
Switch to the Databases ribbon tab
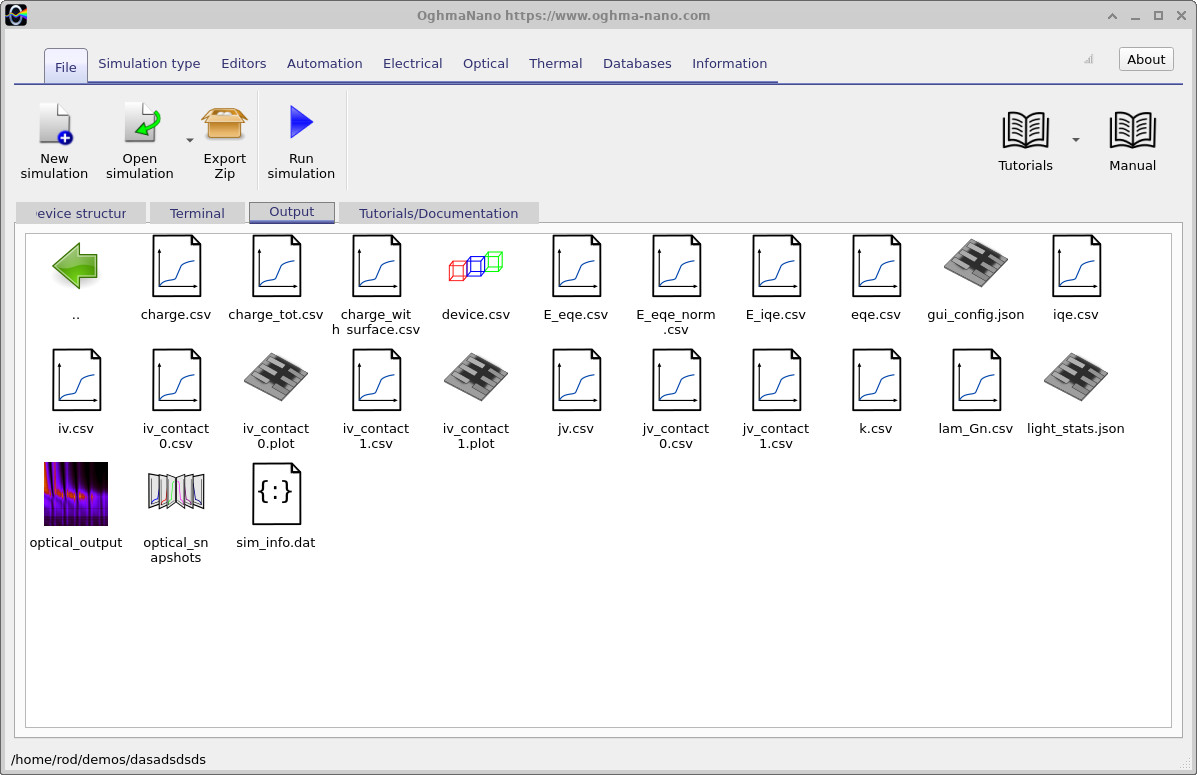637,63
